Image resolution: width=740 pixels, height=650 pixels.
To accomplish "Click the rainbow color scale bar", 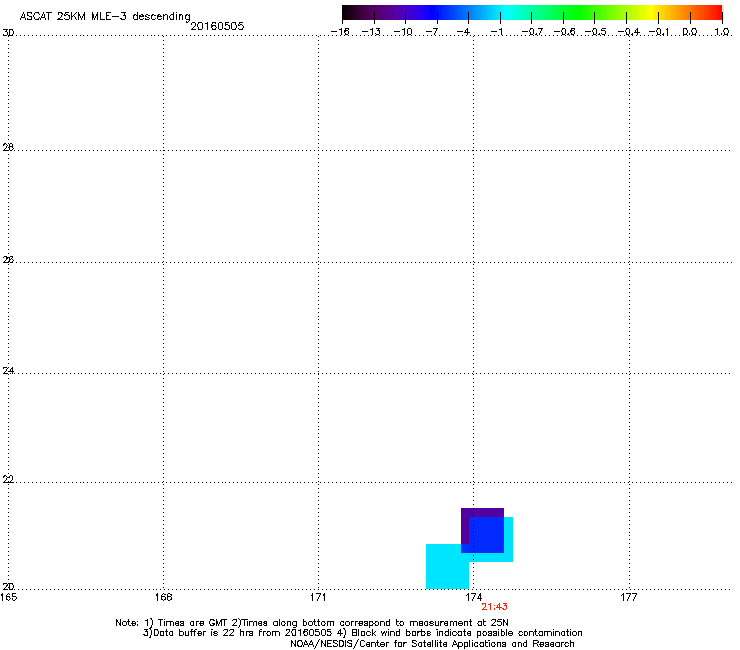I will click(532, 13).
